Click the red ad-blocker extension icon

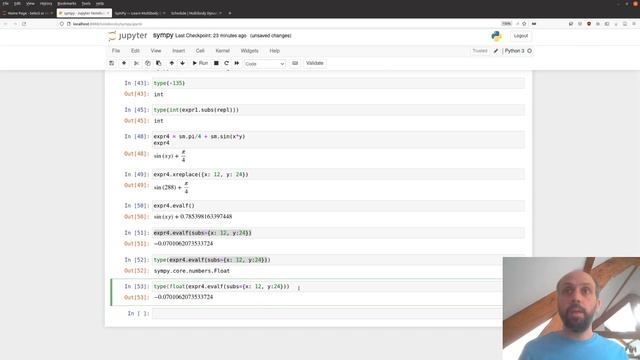(589, 24)
